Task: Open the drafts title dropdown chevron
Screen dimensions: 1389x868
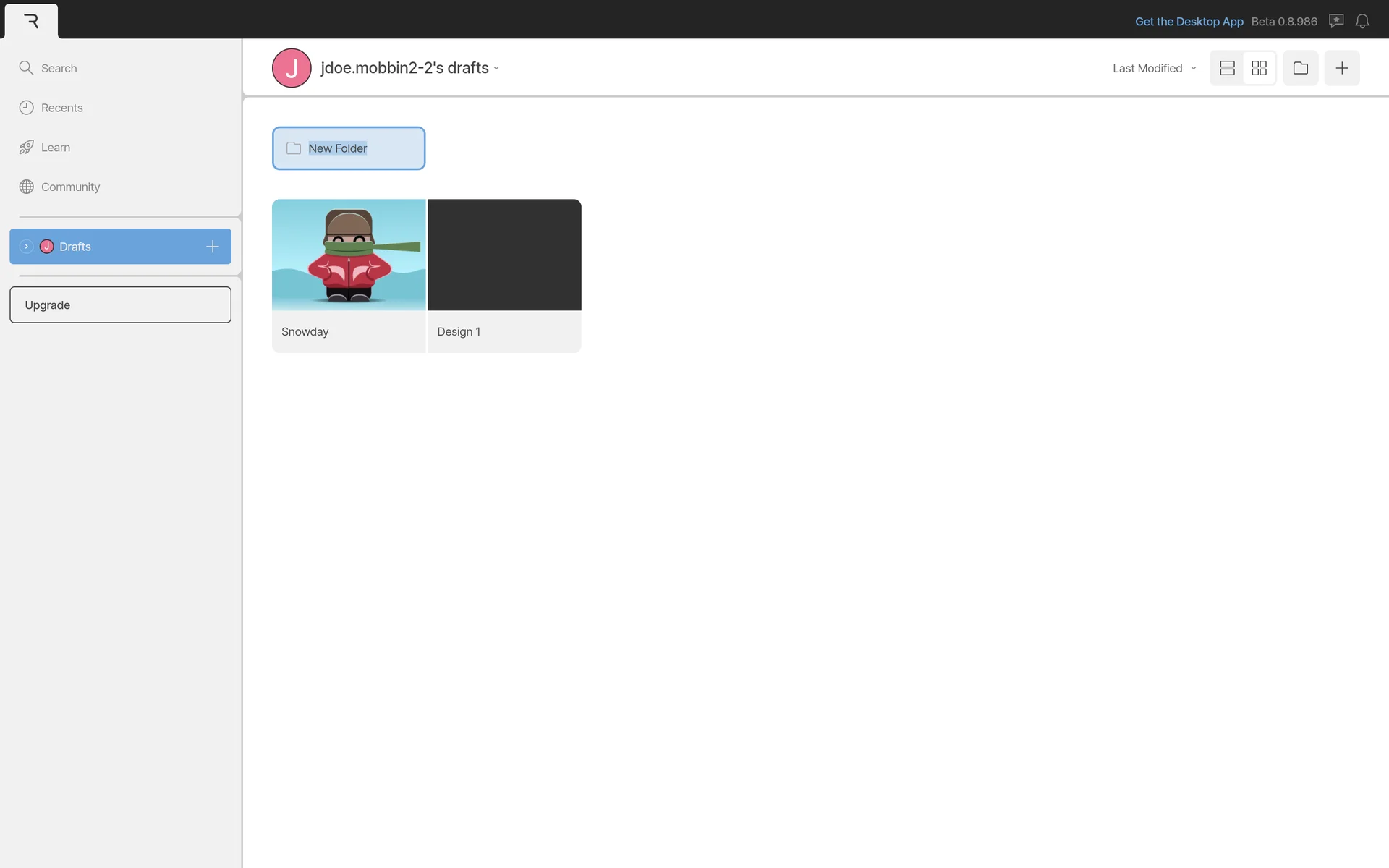Action: [496, 69]
